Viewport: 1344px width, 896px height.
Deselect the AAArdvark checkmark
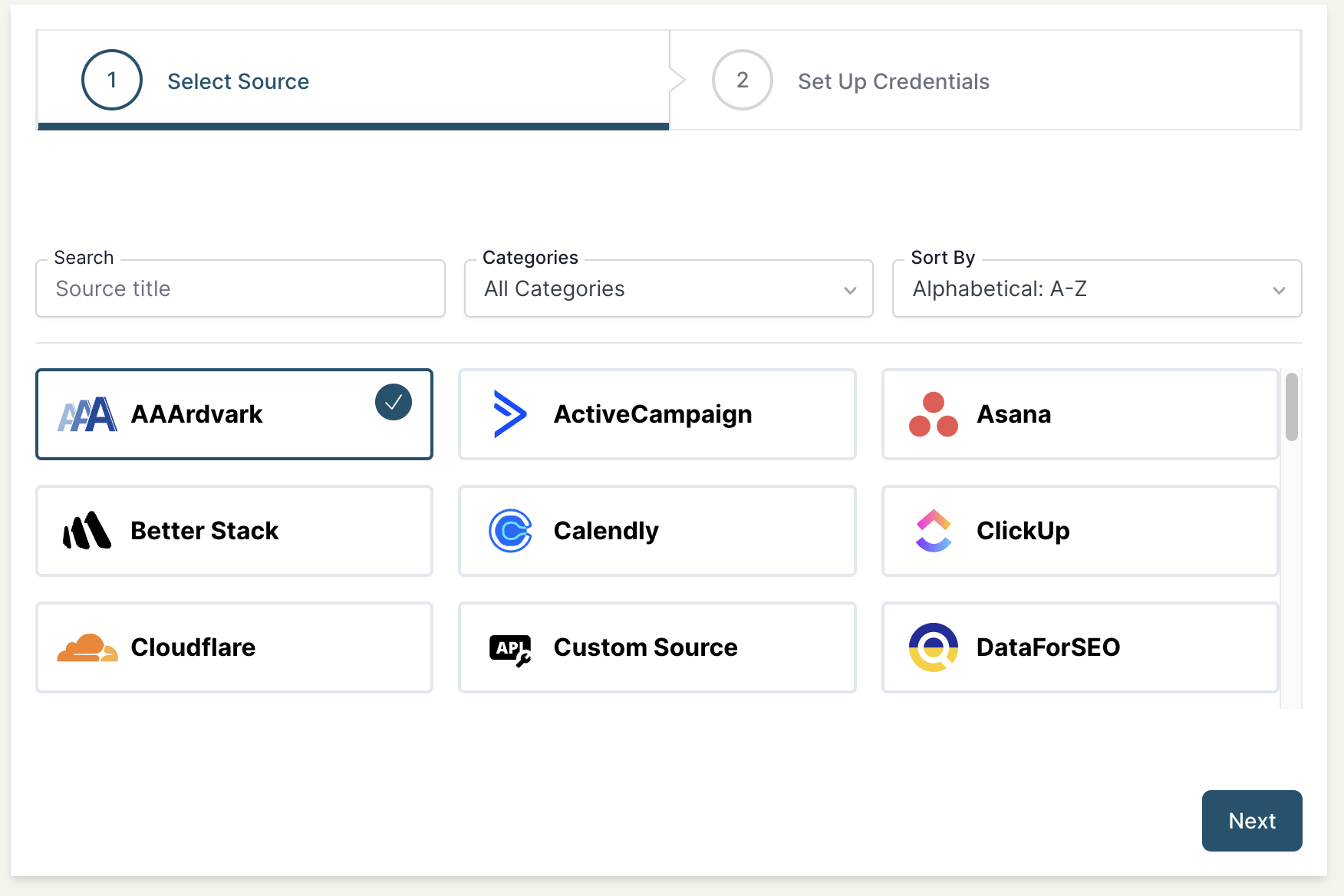pos(394,400)
